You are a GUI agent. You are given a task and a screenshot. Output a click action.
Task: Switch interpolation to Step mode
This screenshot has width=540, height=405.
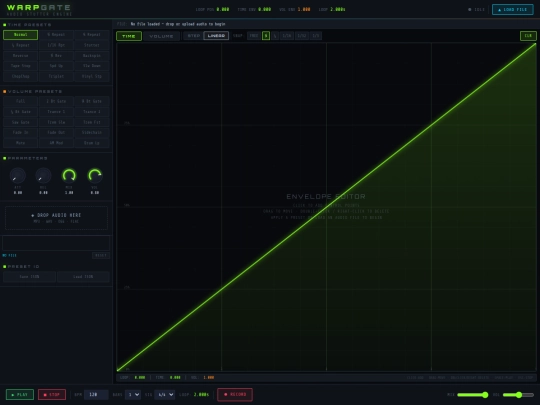coord(194,35)
